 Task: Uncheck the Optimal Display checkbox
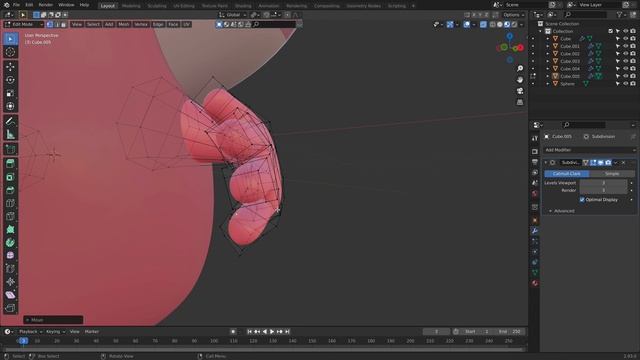point(582,200)
